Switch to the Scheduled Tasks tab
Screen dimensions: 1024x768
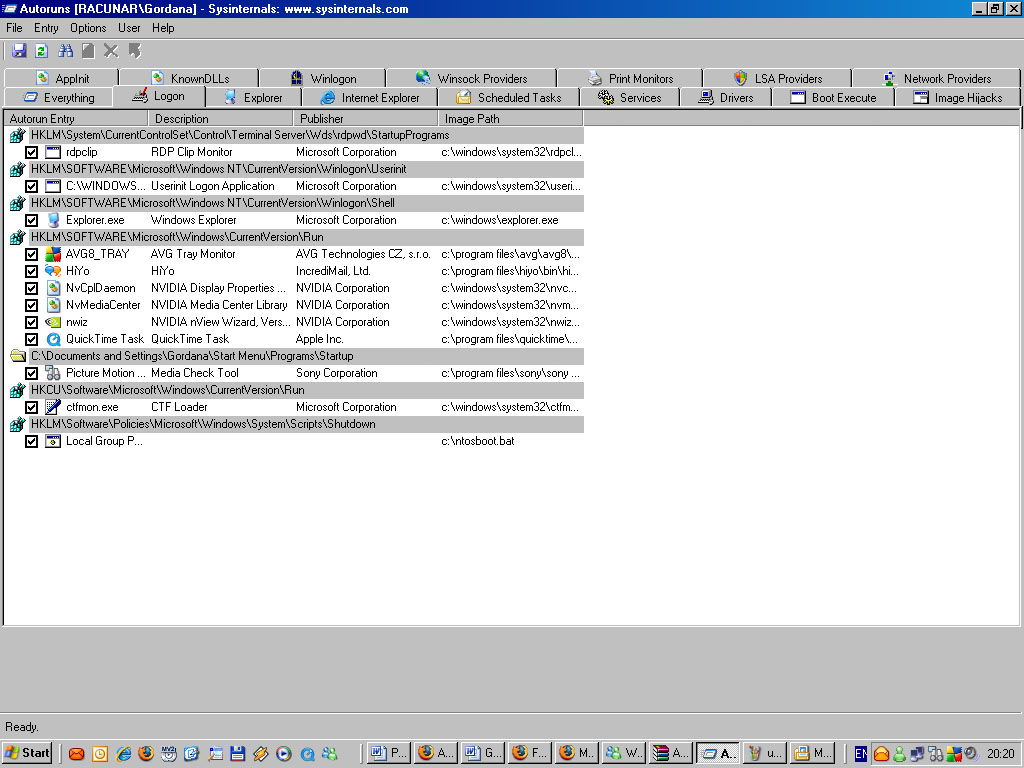(x=509, y=97)
